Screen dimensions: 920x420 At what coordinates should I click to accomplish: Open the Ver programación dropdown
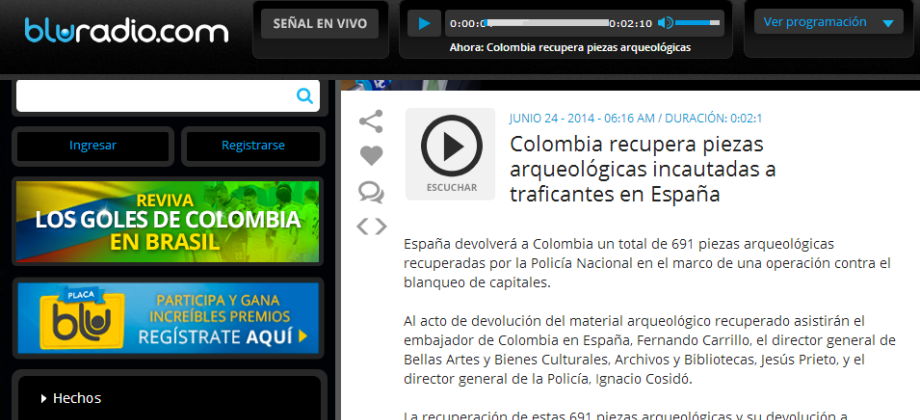828,22
